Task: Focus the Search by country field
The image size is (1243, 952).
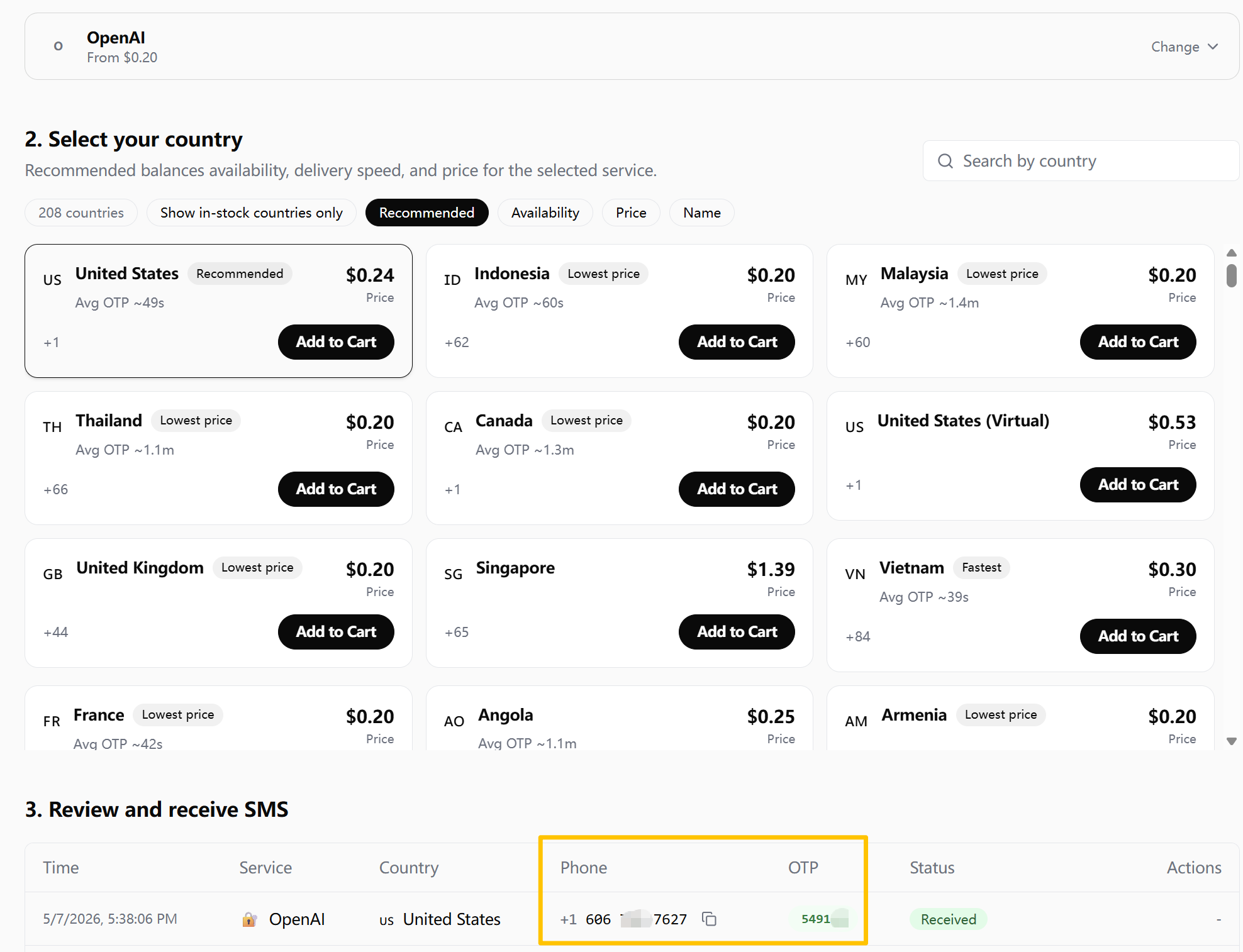Action: tap(1081, 161)
